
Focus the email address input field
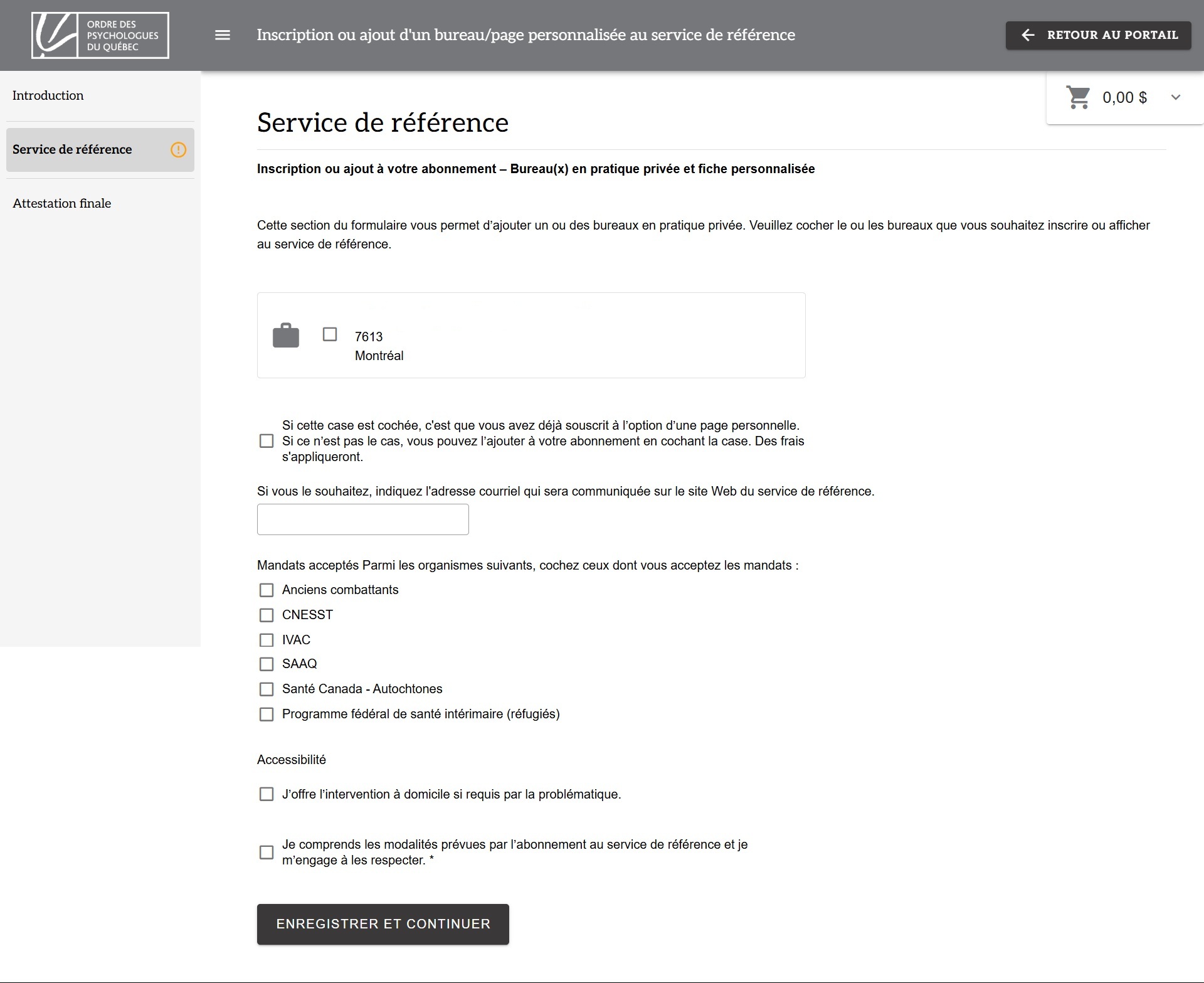[363, 519]
